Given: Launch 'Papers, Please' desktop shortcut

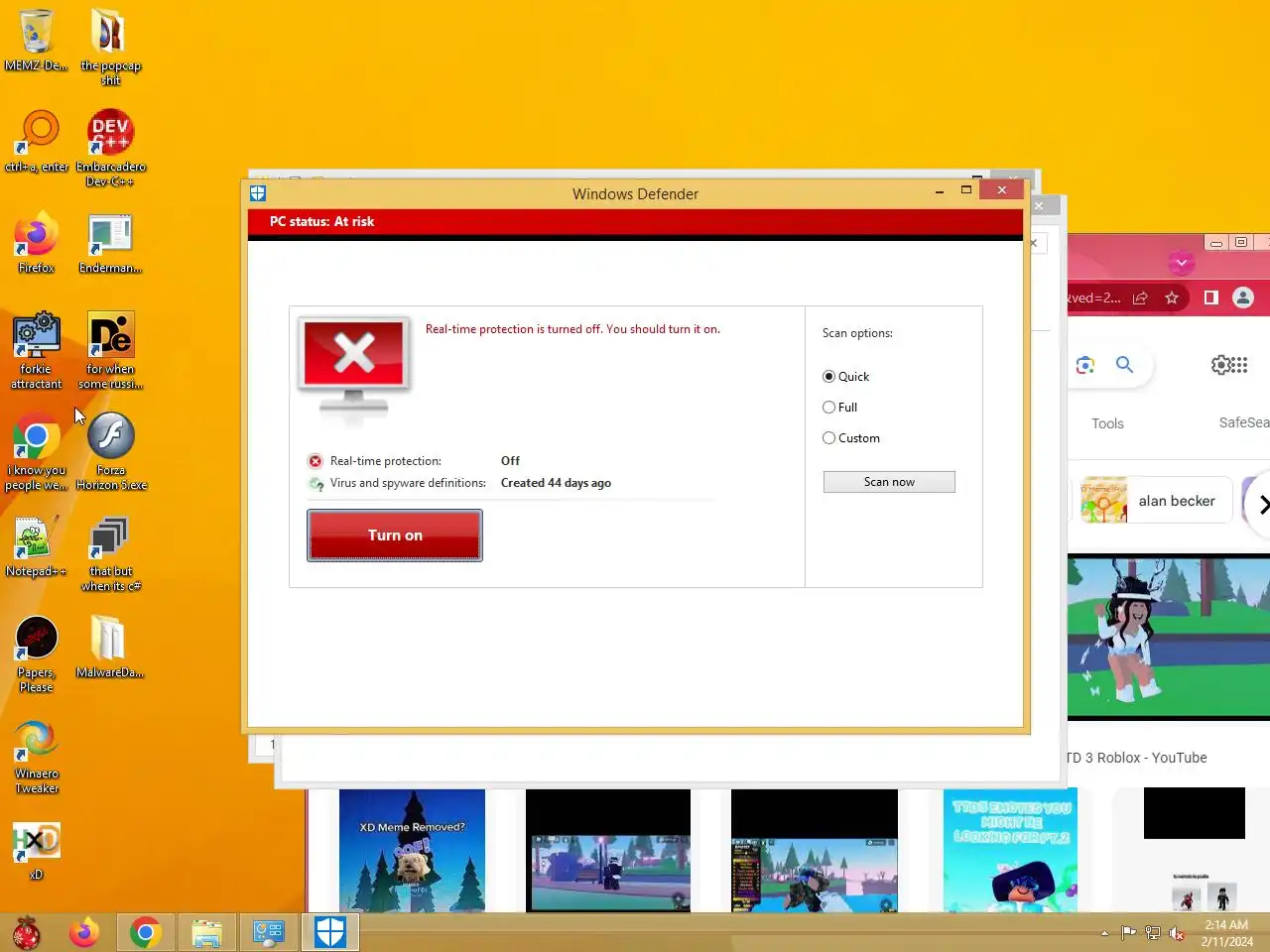Looking at the screenshot, I should (x=37, y=654).
